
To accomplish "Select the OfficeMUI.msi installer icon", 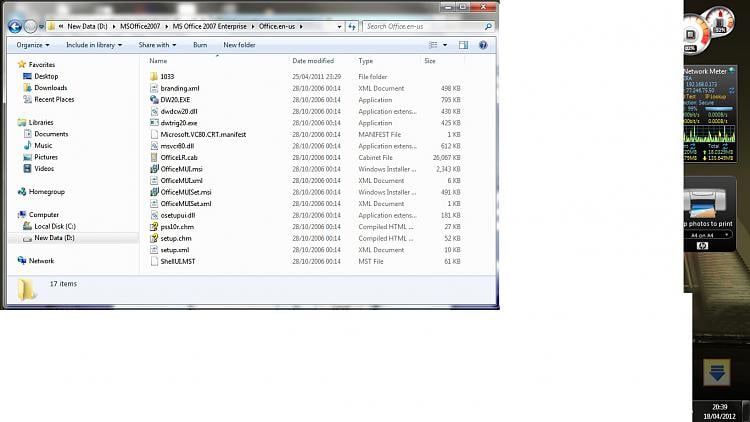I will 154,169.
